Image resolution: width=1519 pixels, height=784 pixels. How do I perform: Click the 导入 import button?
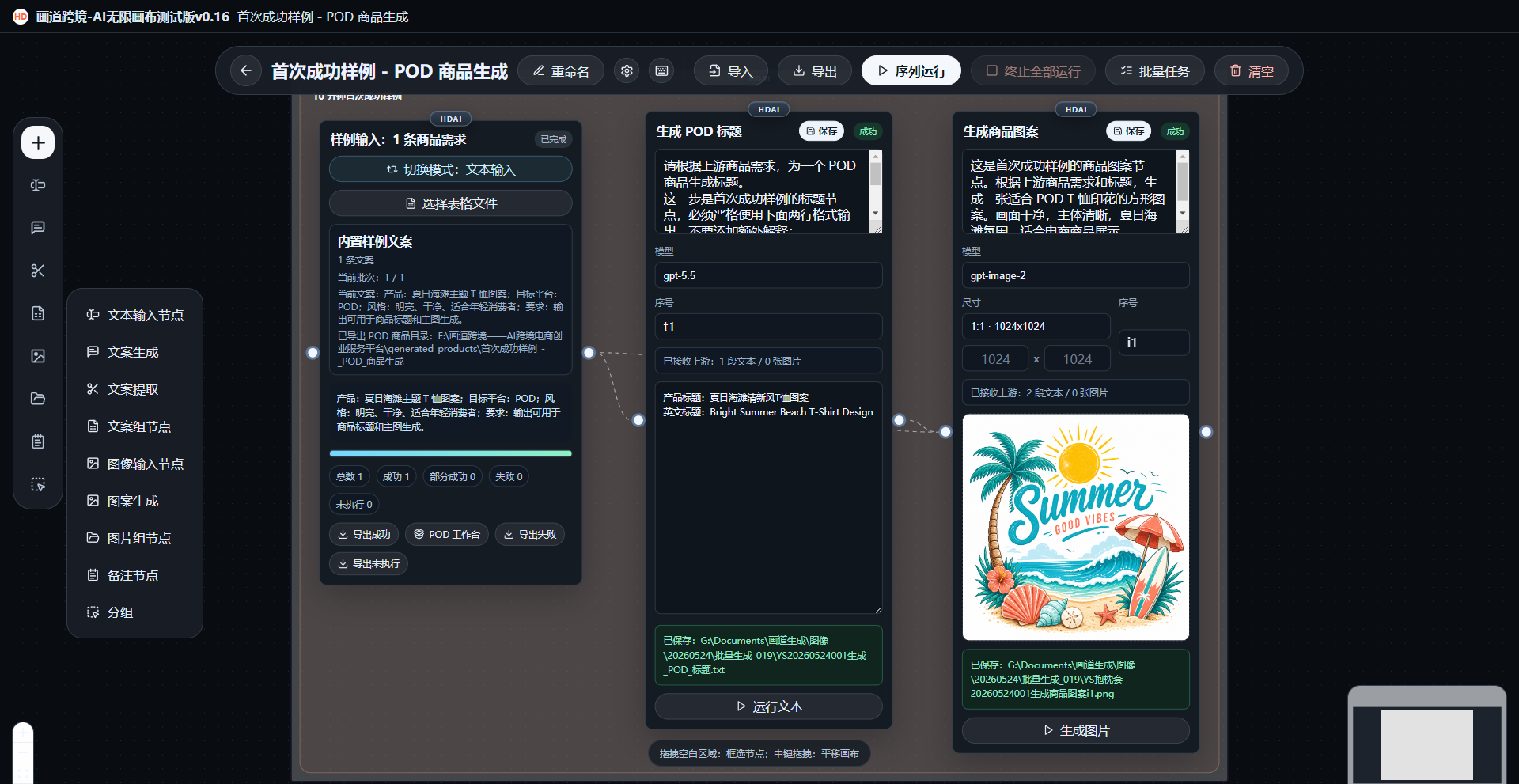point(730,71)
